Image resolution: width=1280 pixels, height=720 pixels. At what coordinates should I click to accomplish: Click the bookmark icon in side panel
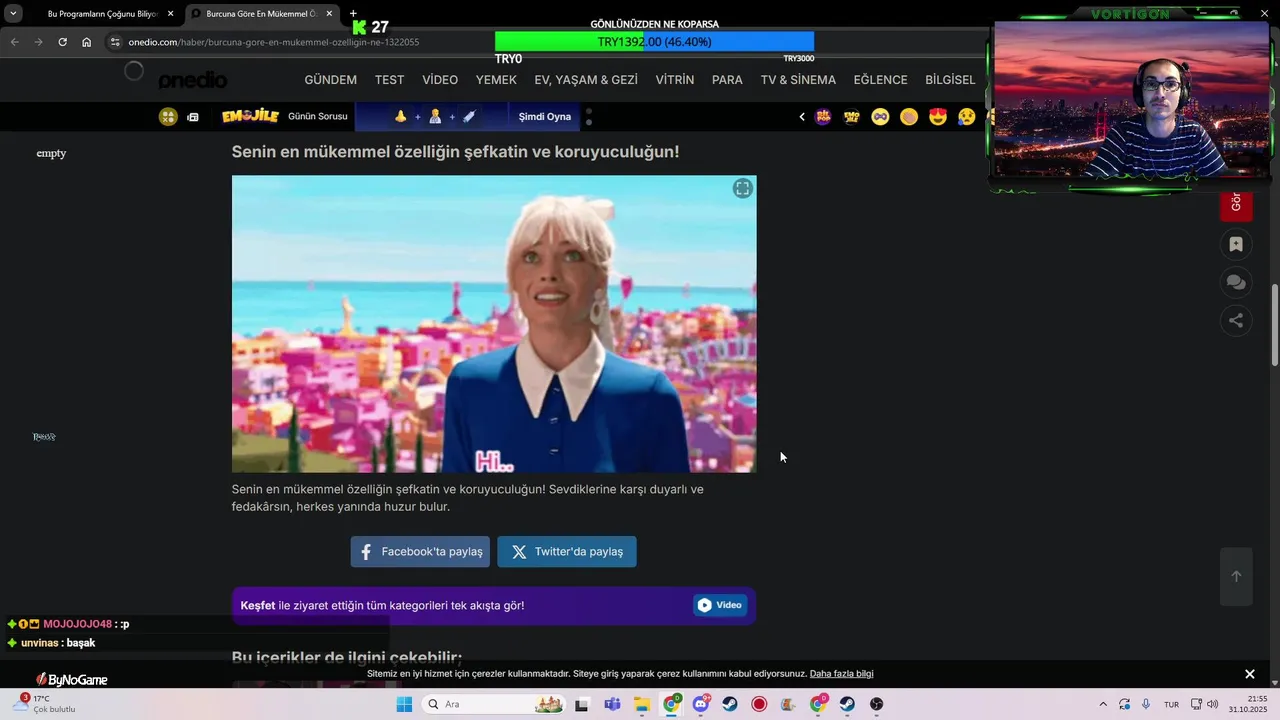click(x=1236, y=244)
